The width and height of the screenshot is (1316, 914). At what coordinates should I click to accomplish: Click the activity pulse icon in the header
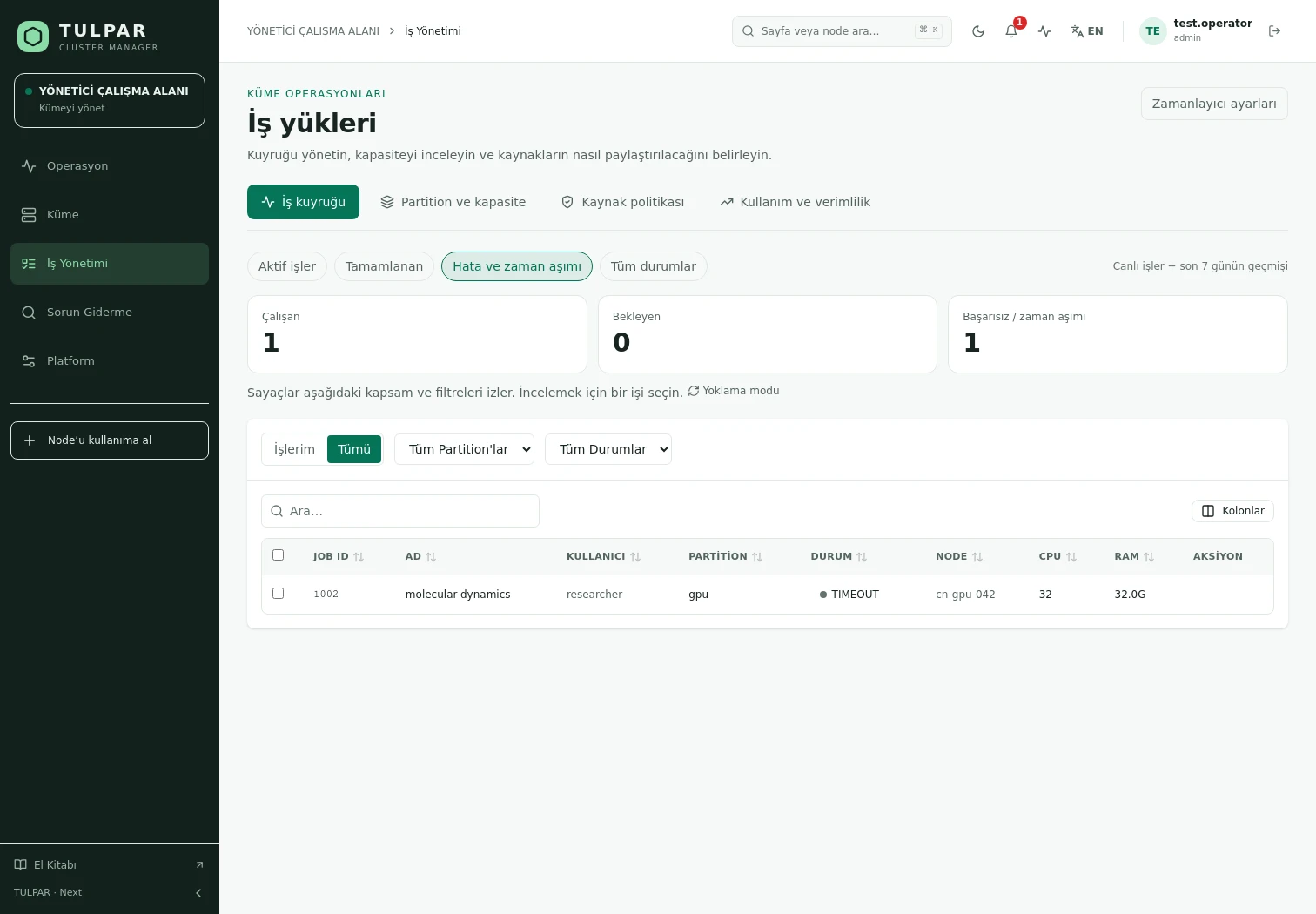point(1044,31)
